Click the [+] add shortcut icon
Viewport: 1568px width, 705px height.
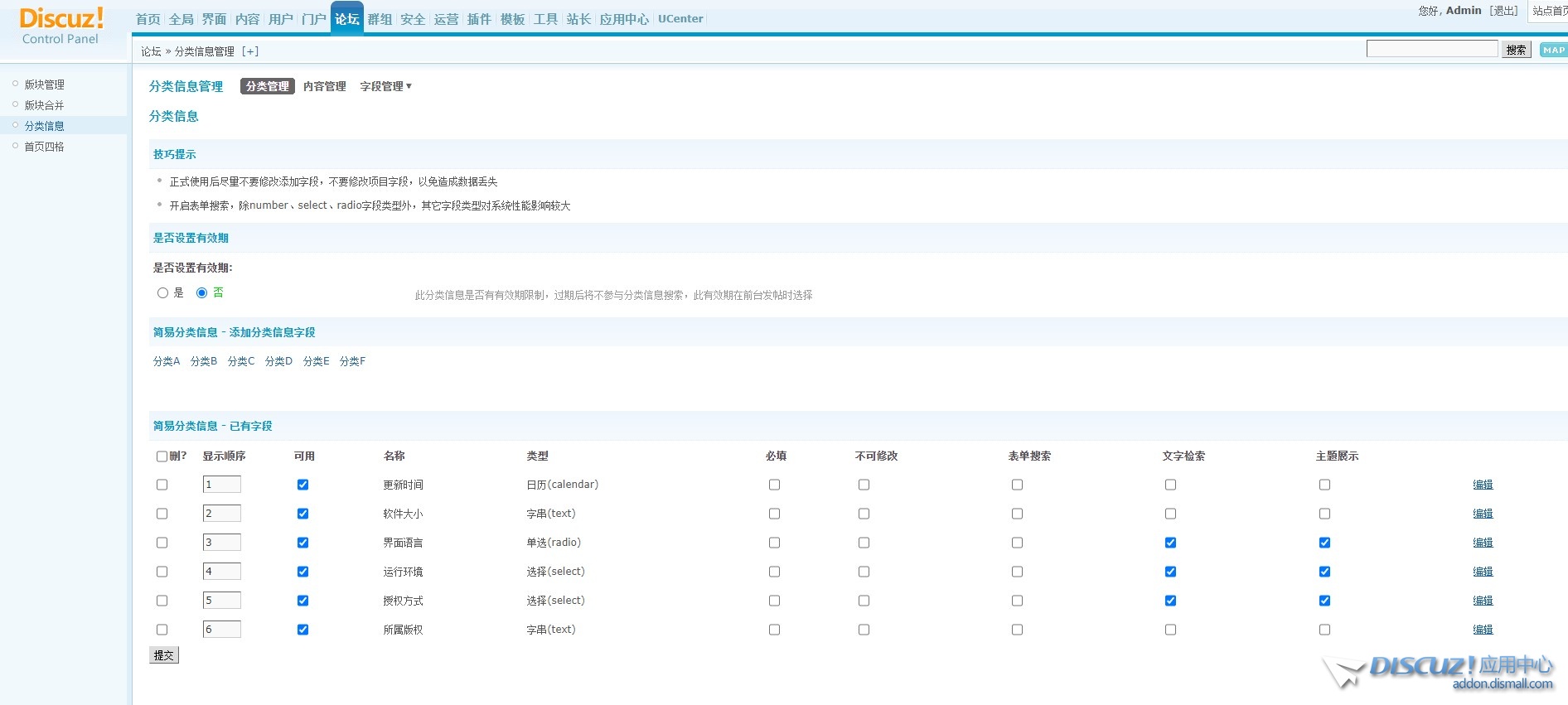coord(250,51)
